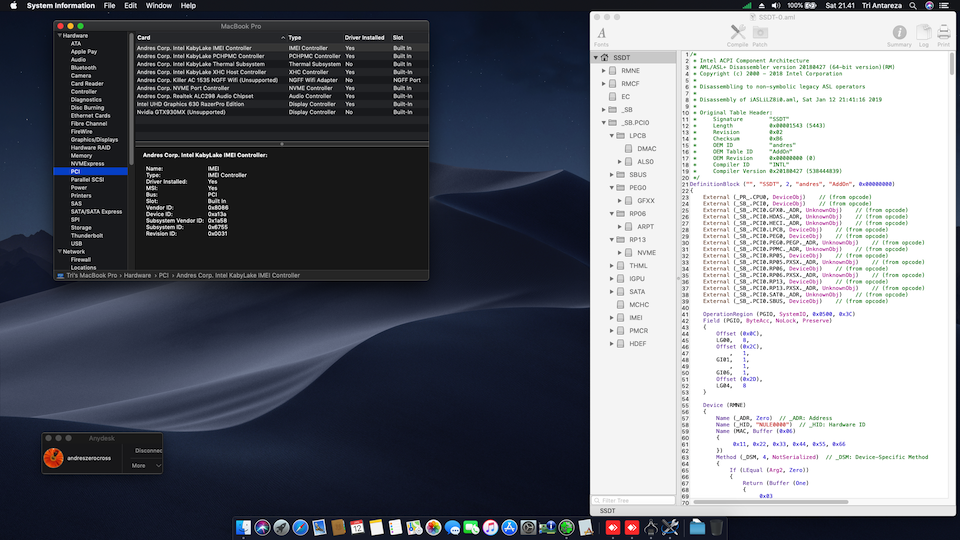Sort by the Driver Installed column header
Image resolution: width=960 pixels, height=540 pixels.
364,37
